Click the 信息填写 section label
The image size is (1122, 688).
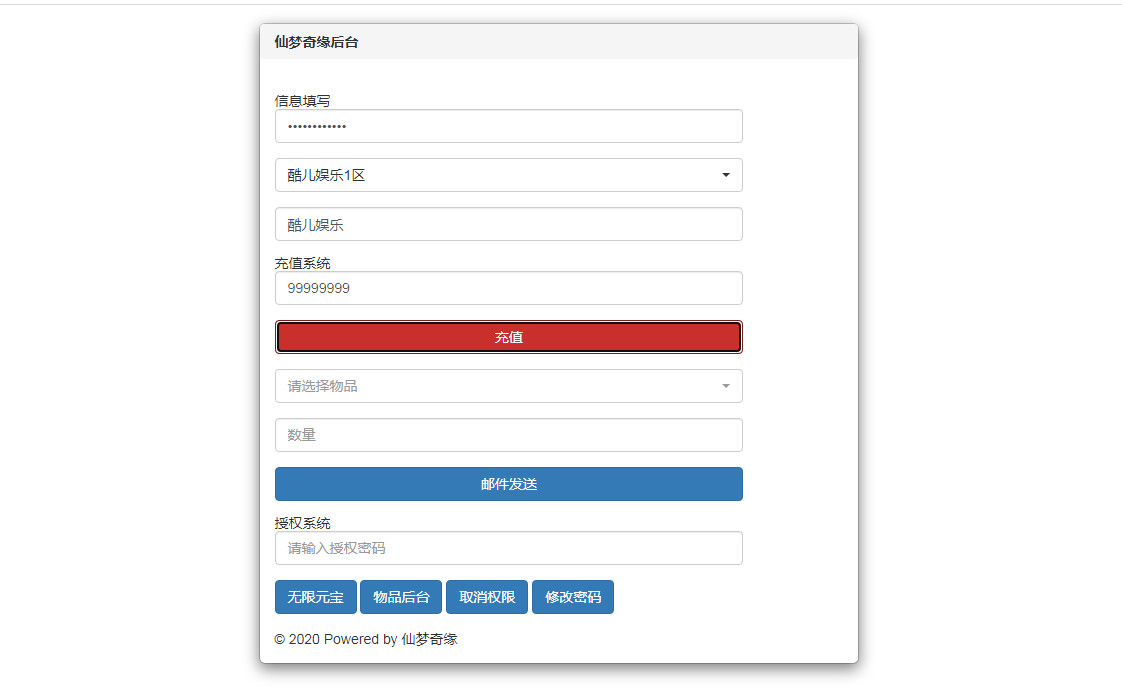[302, 101]
